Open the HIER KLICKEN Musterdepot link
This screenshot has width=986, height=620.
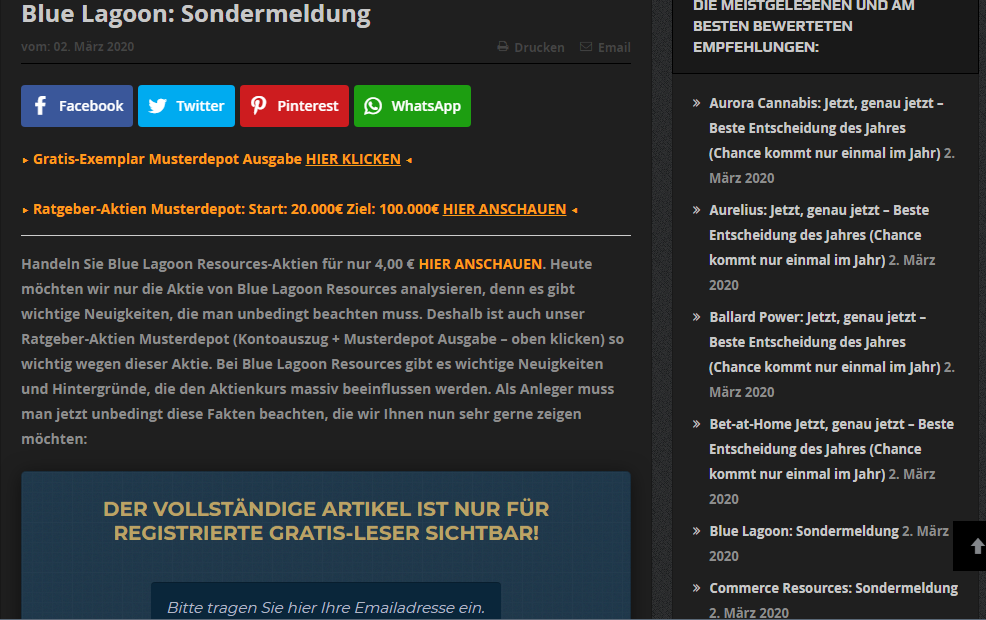pos(353,158)
